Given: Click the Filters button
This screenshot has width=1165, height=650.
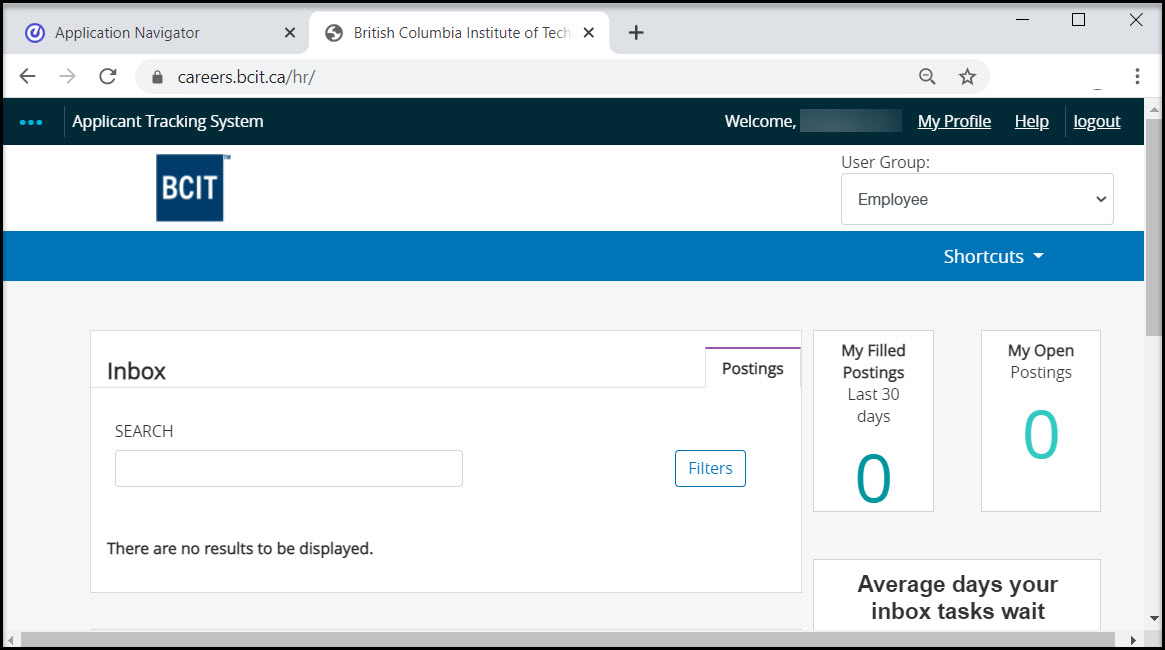Looking at the screenshot, I should [710, 468].
